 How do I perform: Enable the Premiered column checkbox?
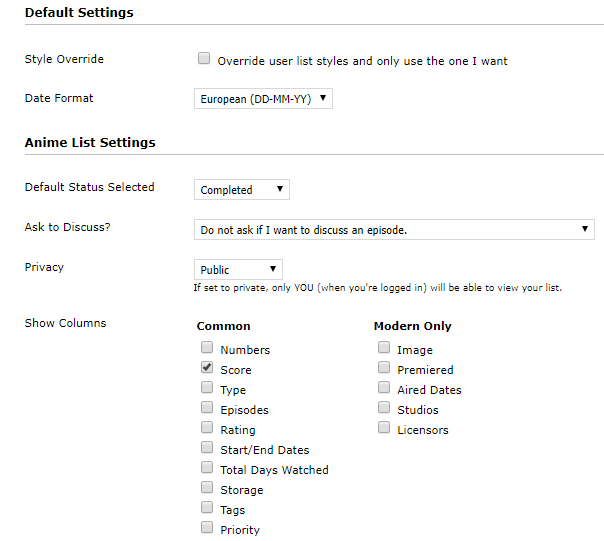[384, 368]
